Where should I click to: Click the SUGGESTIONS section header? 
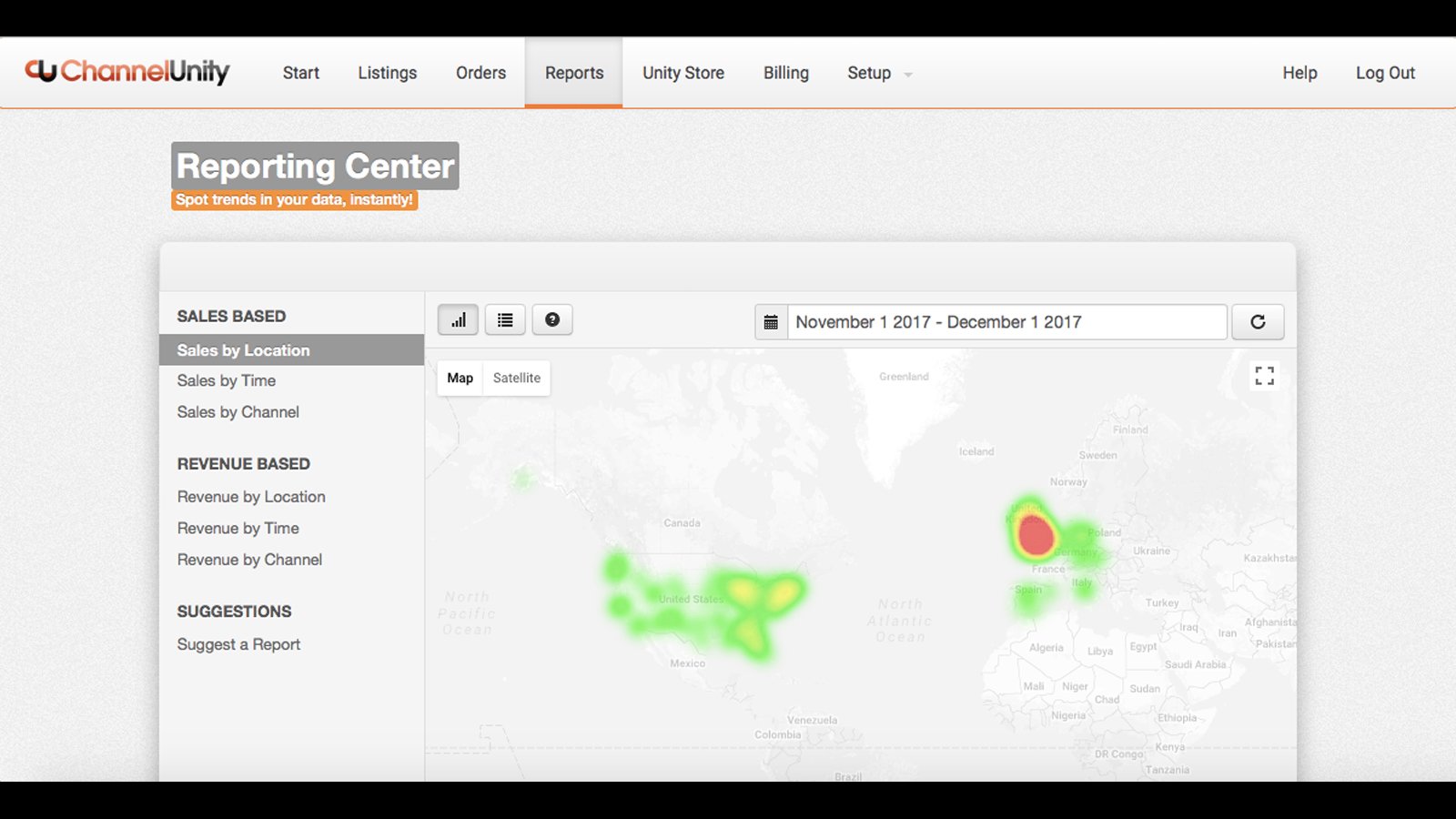pos(235,612)
